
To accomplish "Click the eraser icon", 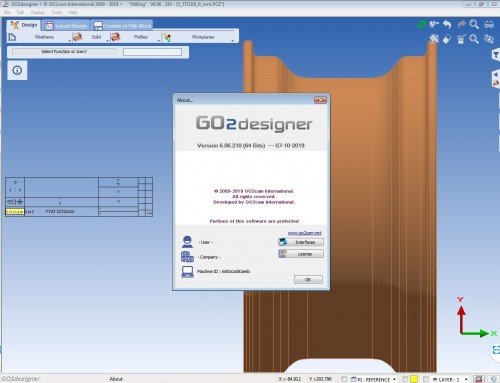I will 447,39.
